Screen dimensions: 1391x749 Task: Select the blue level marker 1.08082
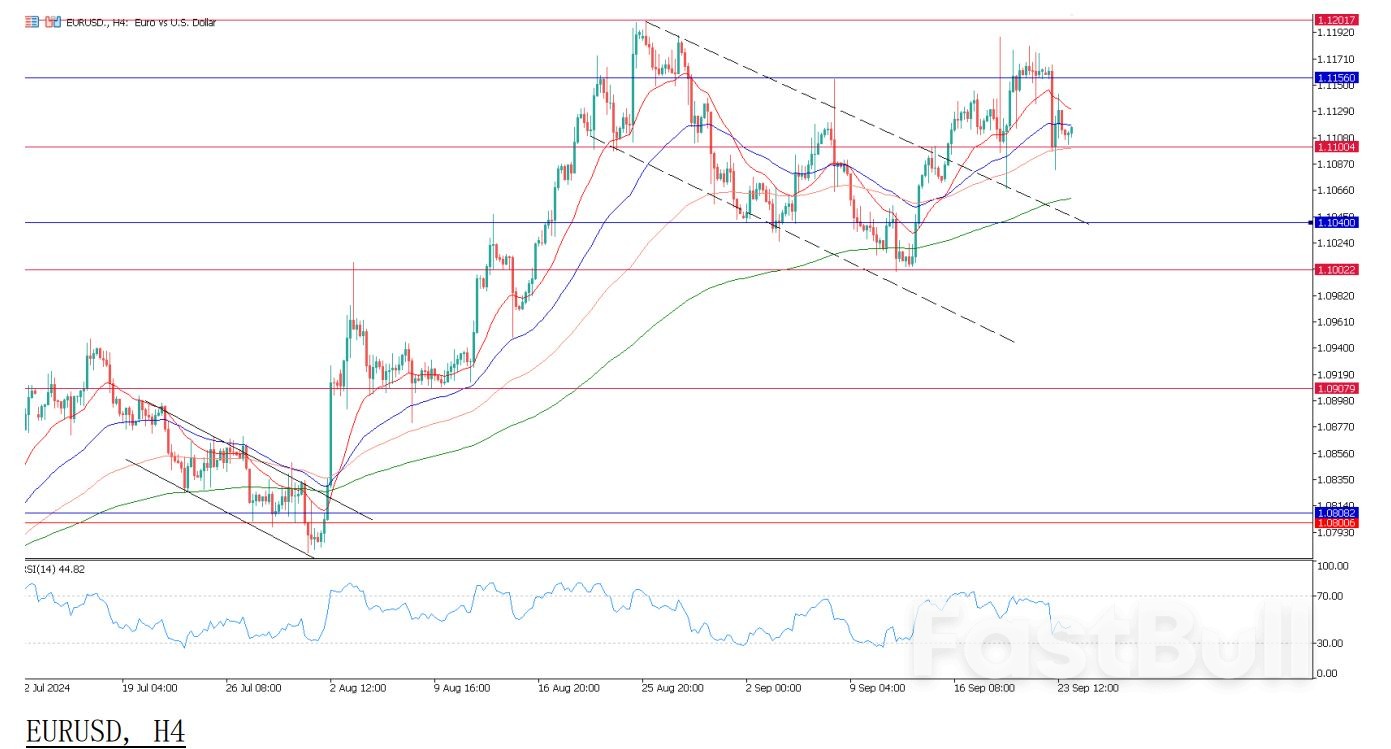tap(1338, 512)
